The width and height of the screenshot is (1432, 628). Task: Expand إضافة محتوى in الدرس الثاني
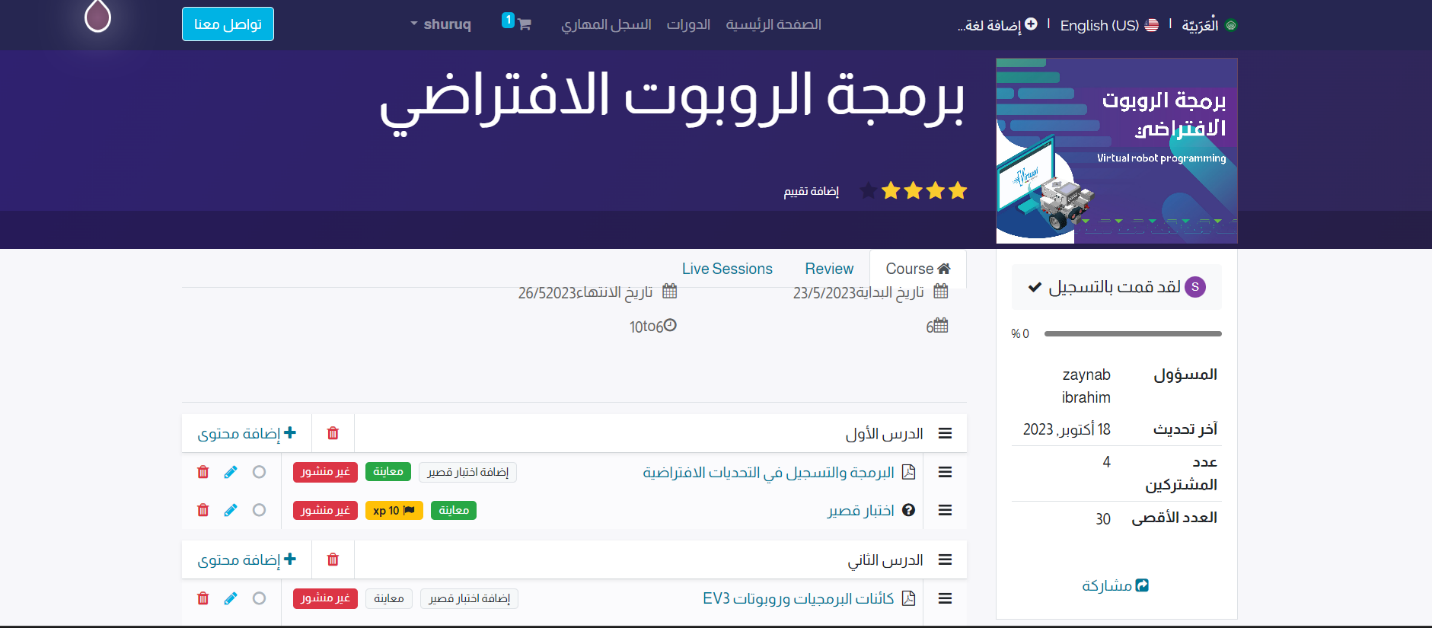point(247,560)
